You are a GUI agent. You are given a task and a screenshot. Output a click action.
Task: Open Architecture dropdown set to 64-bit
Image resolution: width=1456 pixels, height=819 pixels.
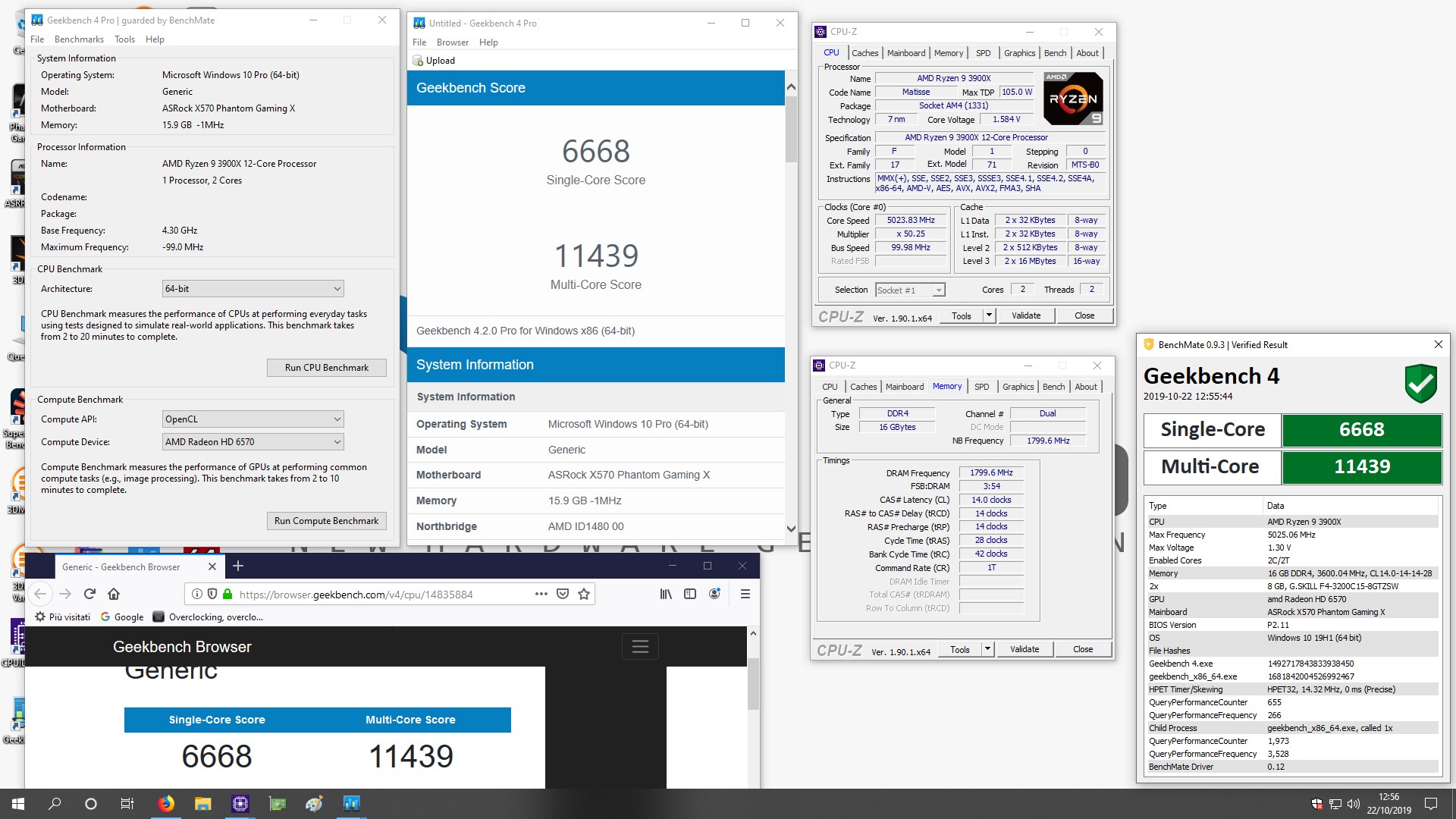(253, 289)
